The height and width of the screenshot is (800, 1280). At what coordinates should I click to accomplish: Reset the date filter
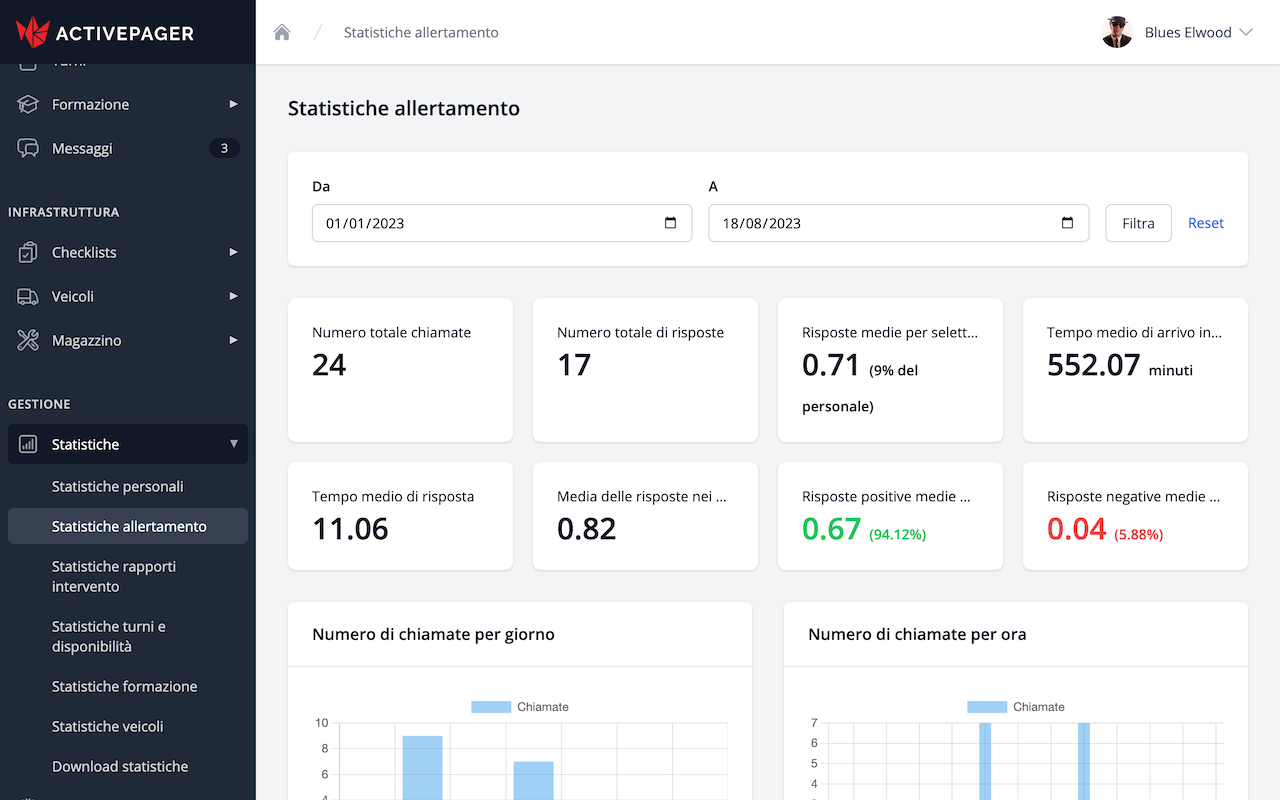pyautogui.click(x=1205, y=223)
